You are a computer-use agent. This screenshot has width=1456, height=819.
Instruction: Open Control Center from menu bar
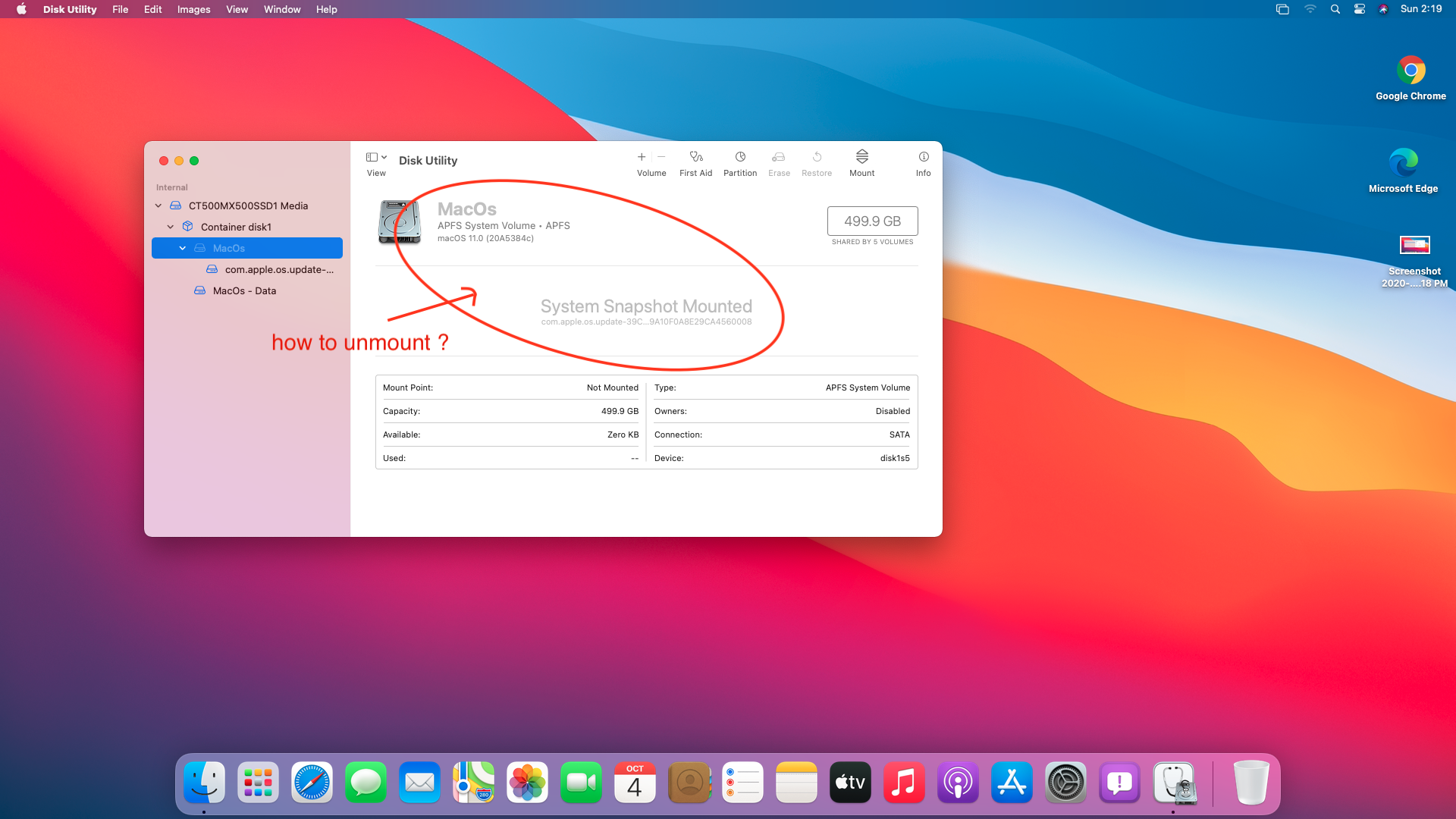1360,9
